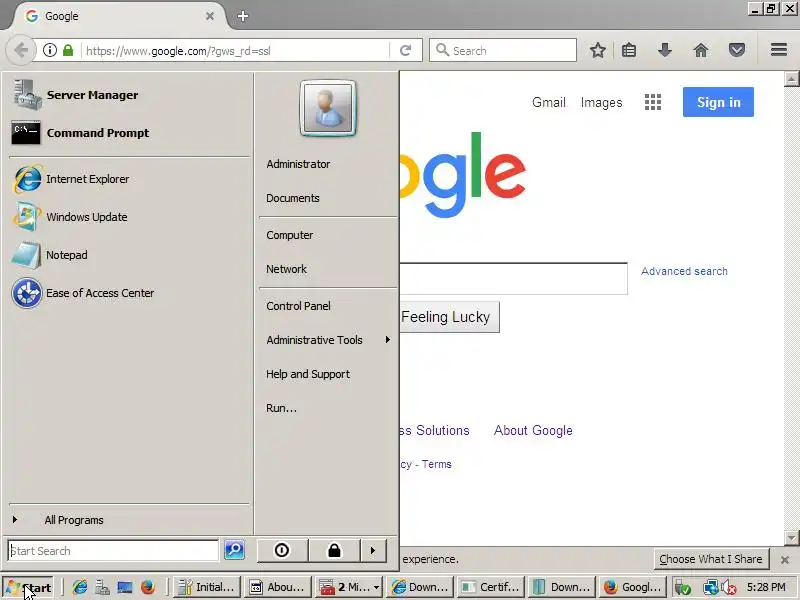Click the Start button
The height and width of the screenshot is (600, 800).
point(29,588)
